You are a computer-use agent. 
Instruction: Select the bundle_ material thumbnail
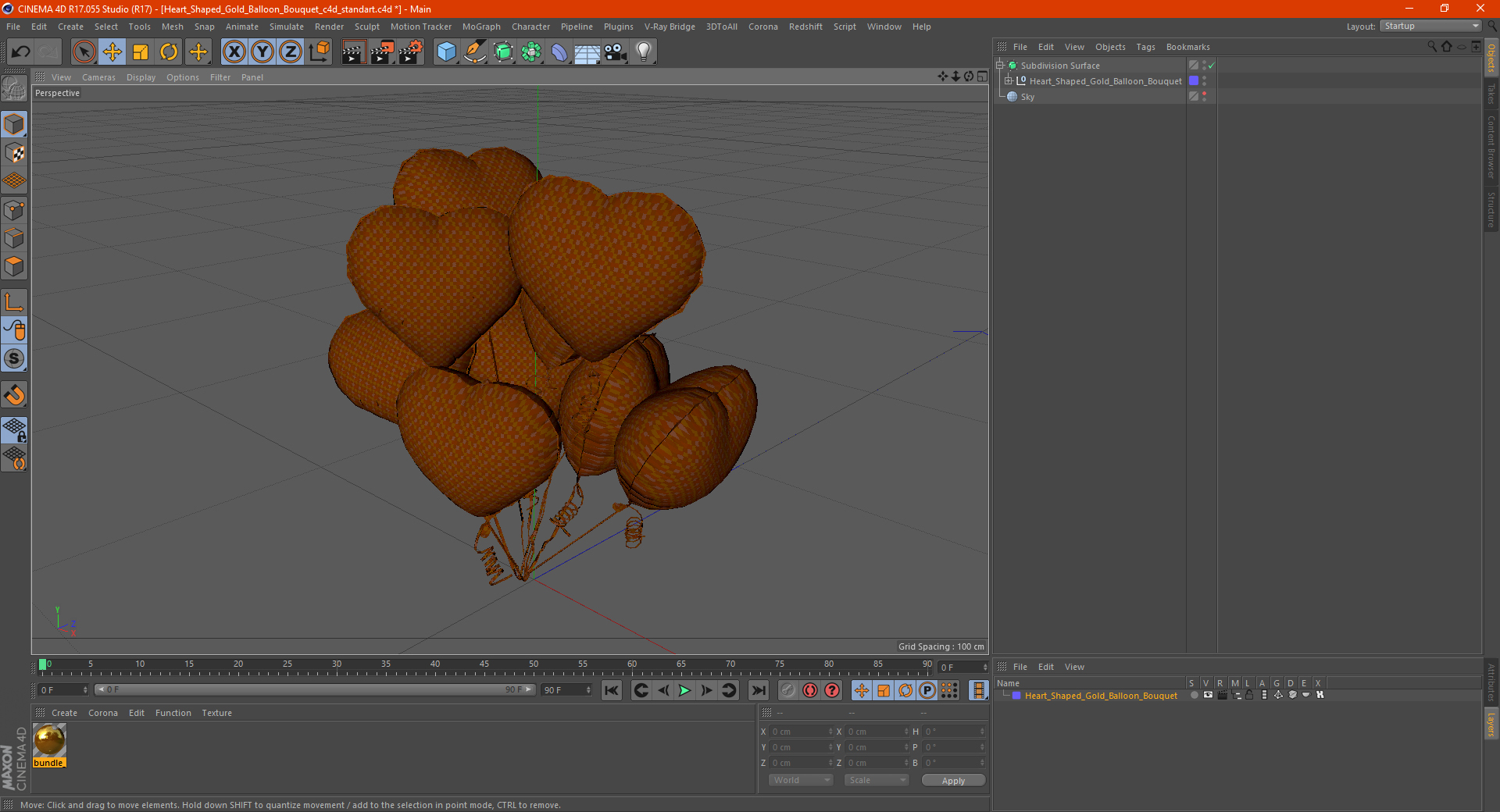click(49, 740)
